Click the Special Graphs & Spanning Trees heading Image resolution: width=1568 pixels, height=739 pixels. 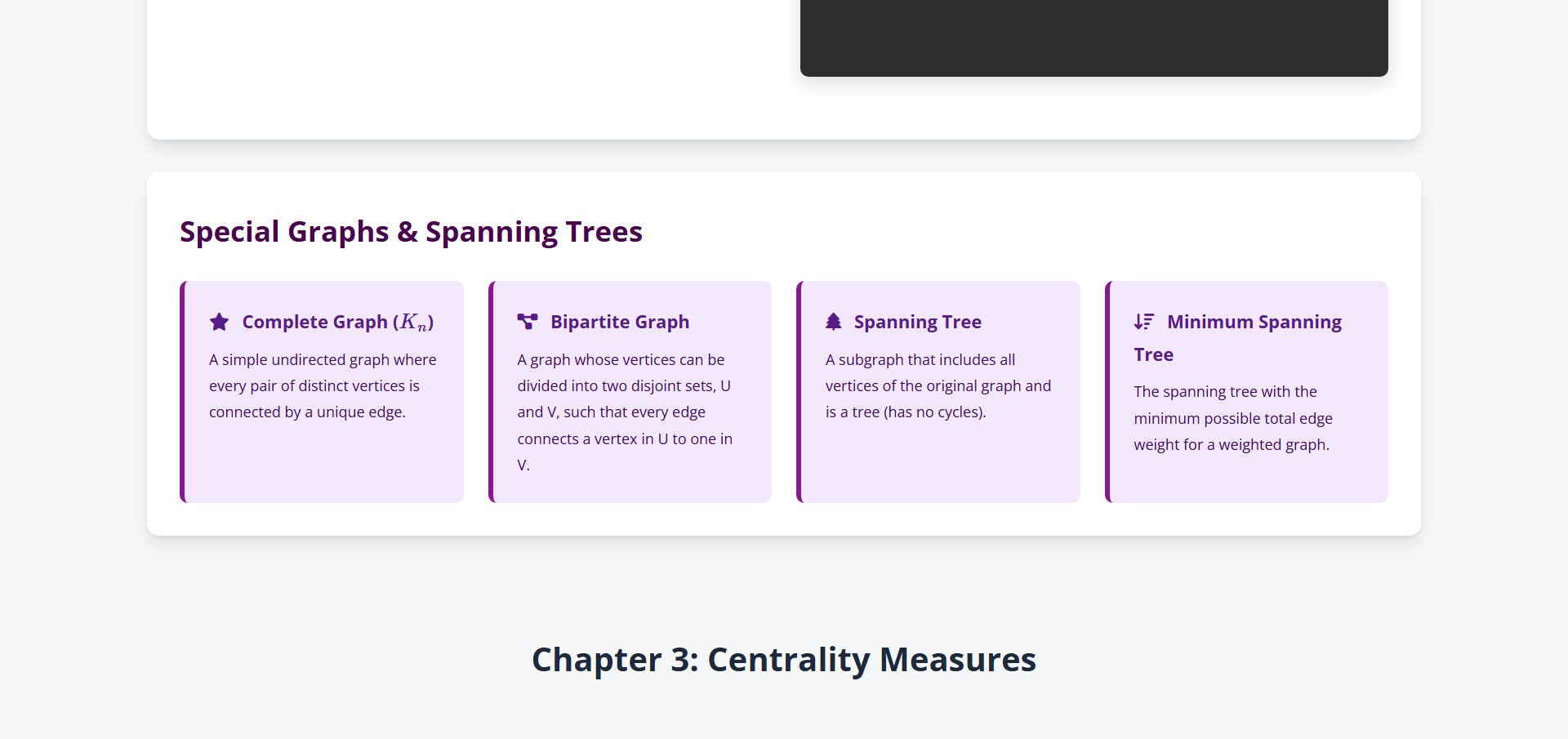click(x=411, y=232)
